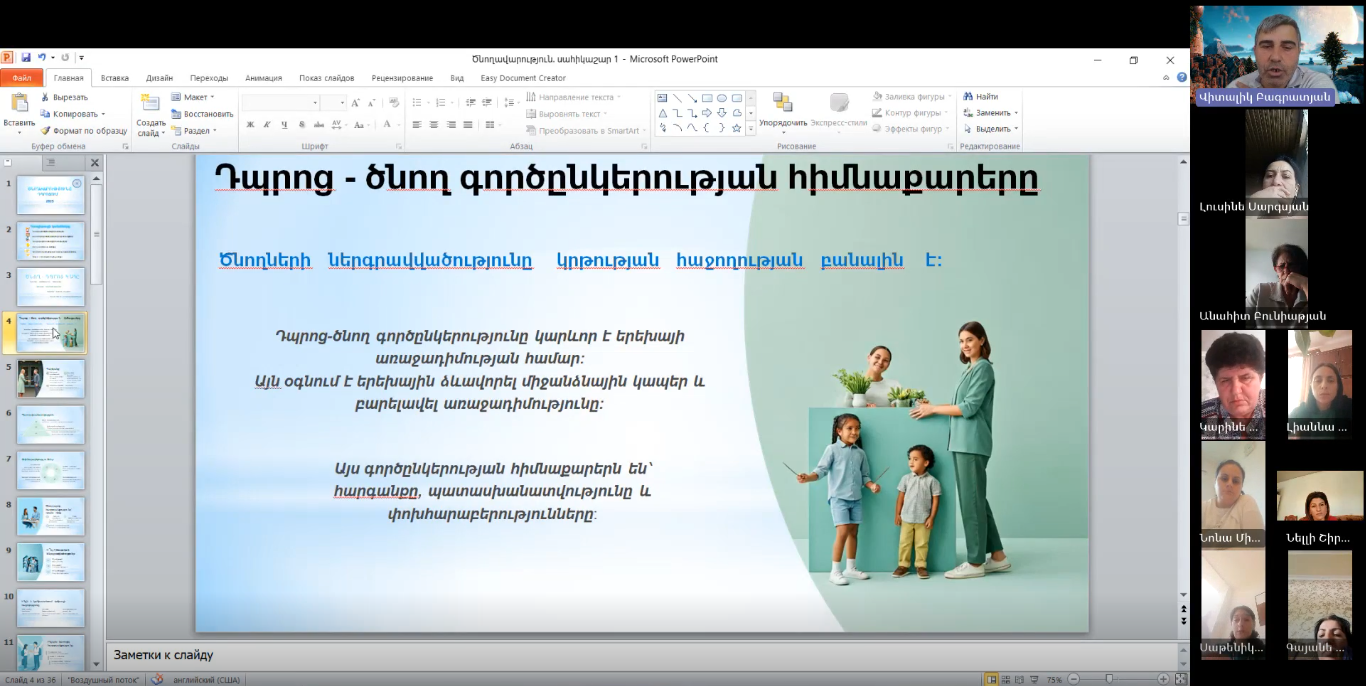Toggle text shadow S formatting
The width and height of the screenshot is (1366, 686).
(x=301, y=125)
